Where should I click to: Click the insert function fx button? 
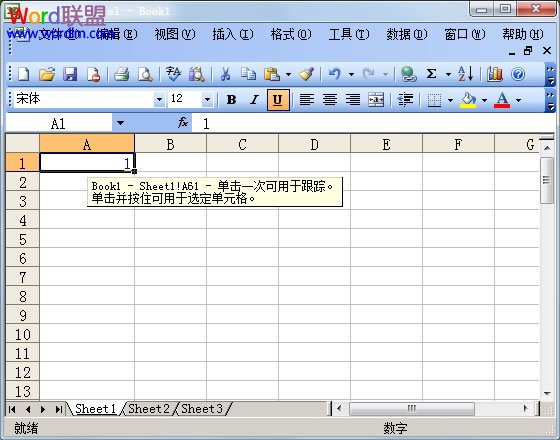[x=183, y=123]
